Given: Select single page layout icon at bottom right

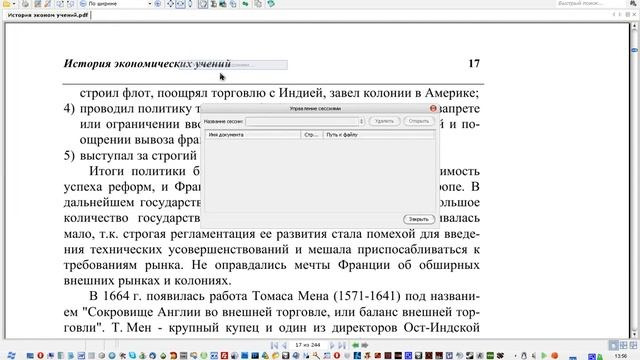Looking at the screenshot, I should (x=613, y=345).
